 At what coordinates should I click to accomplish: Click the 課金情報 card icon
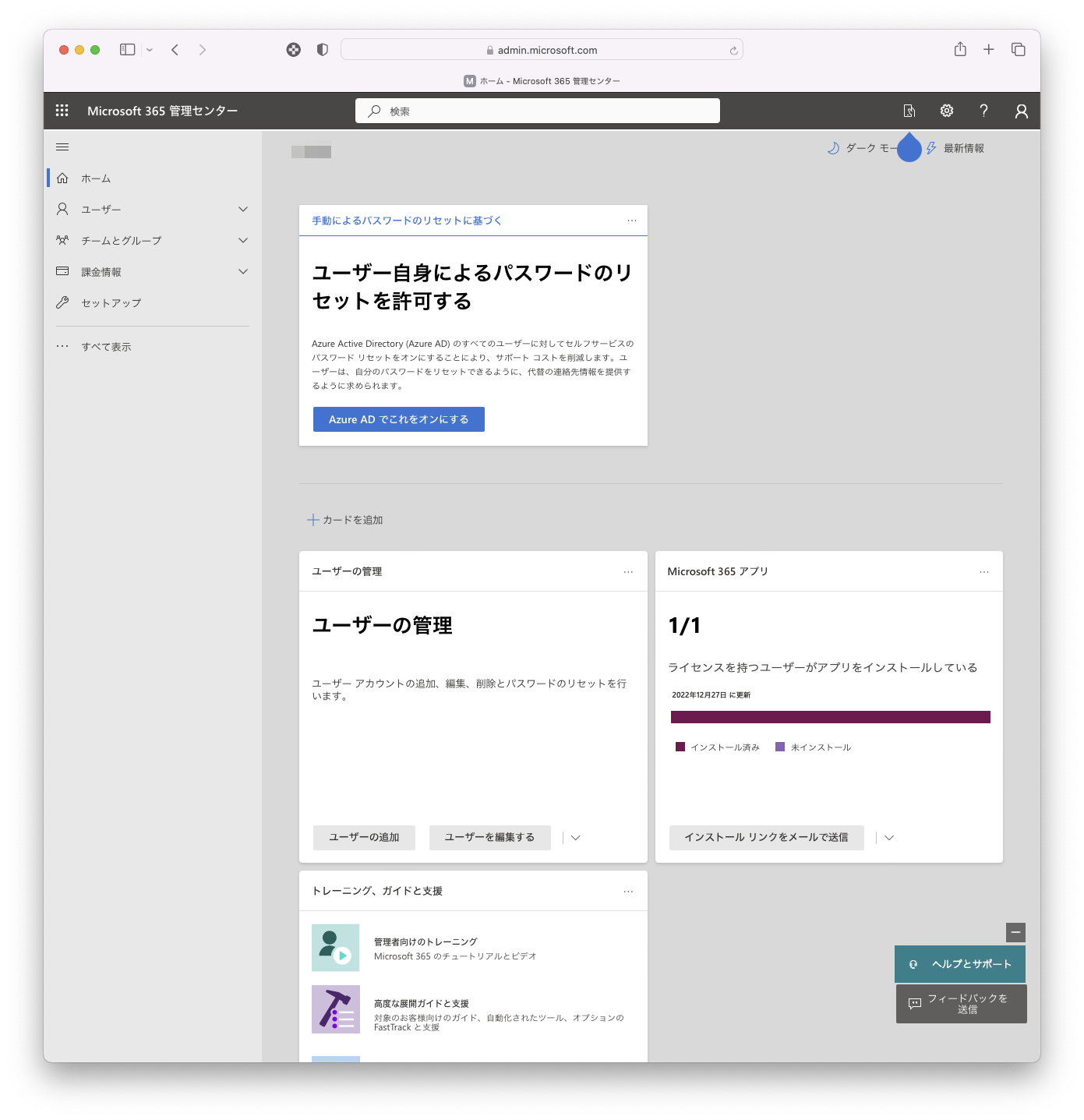62,271
